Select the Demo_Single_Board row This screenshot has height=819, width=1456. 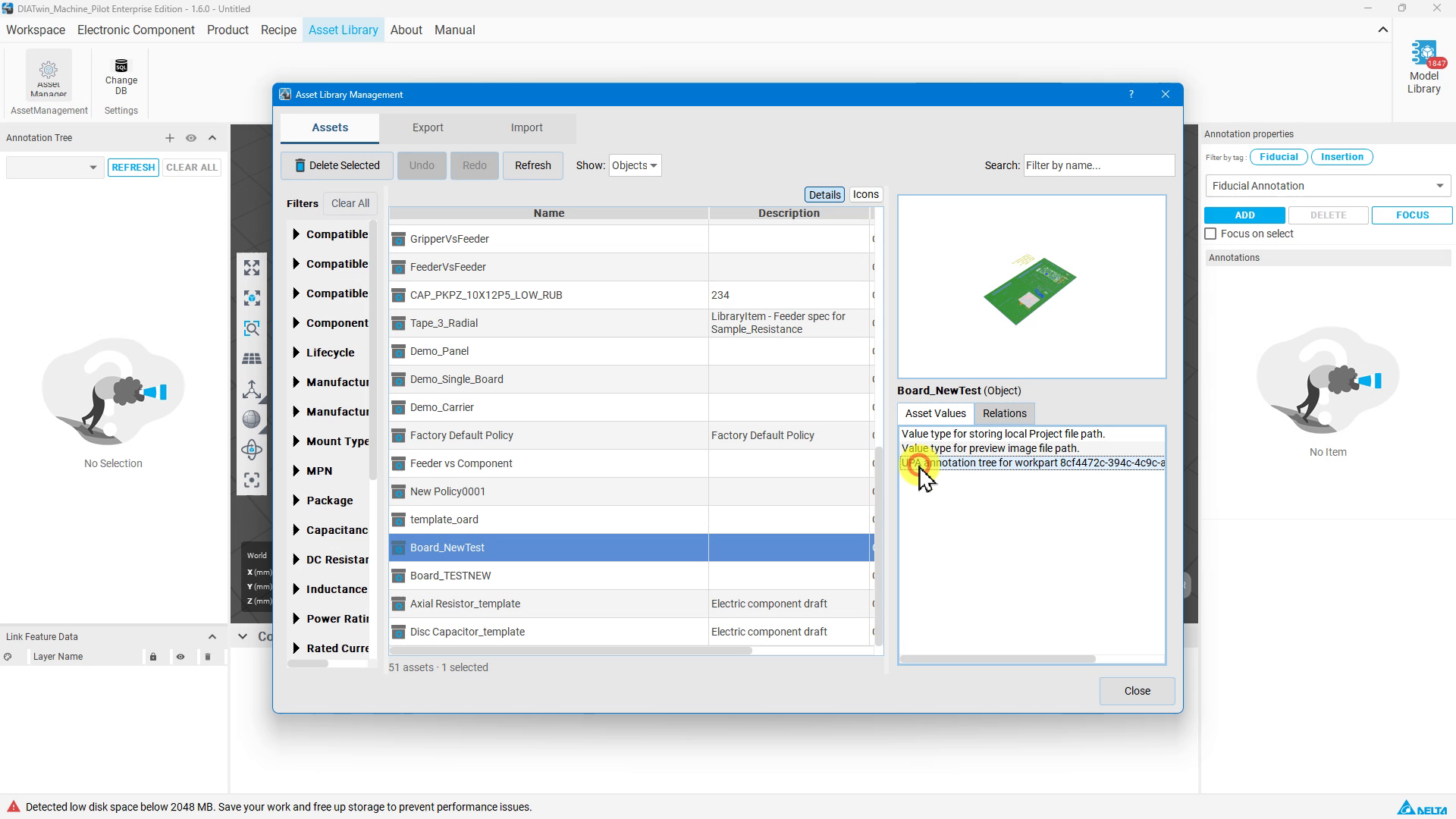point(632,379)
